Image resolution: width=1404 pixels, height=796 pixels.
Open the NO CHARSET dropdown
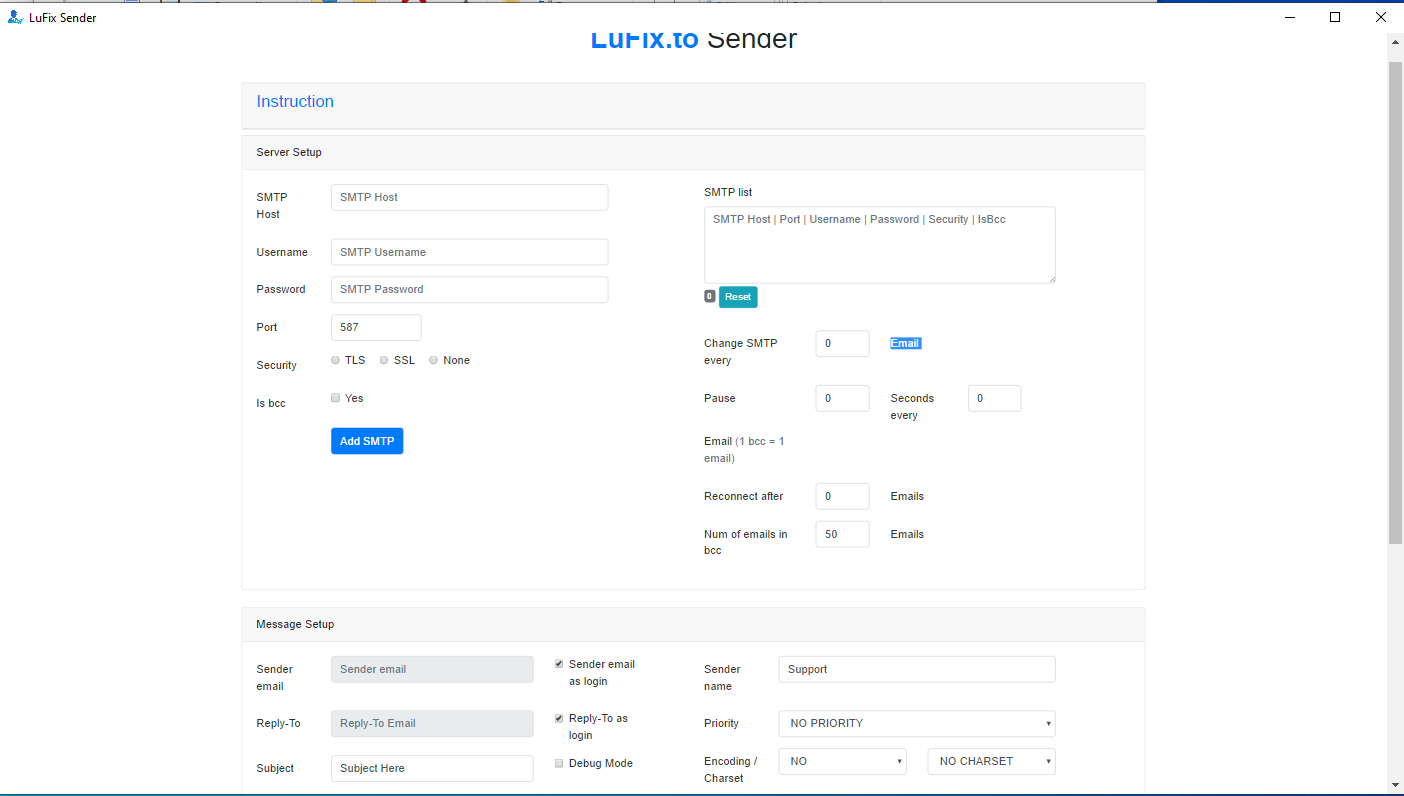tap(991, 761)
